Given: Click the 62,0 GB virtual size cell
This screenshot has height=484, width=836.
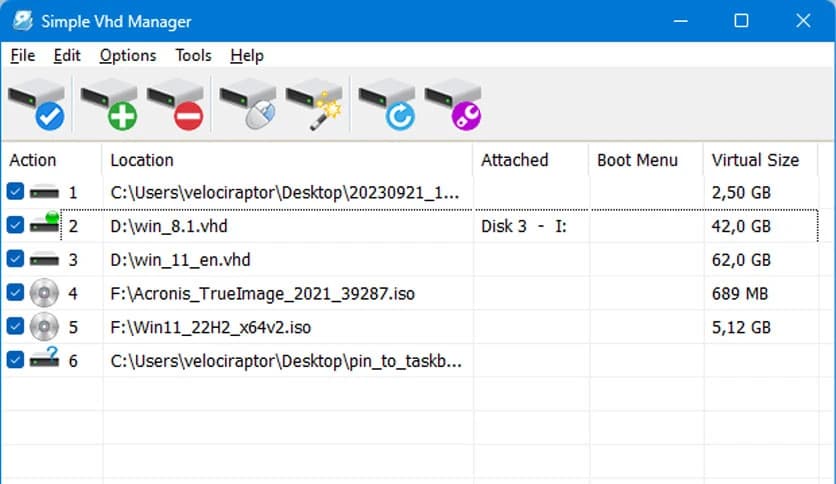Looking at the screenshot, I should click(x=741, y=260).
